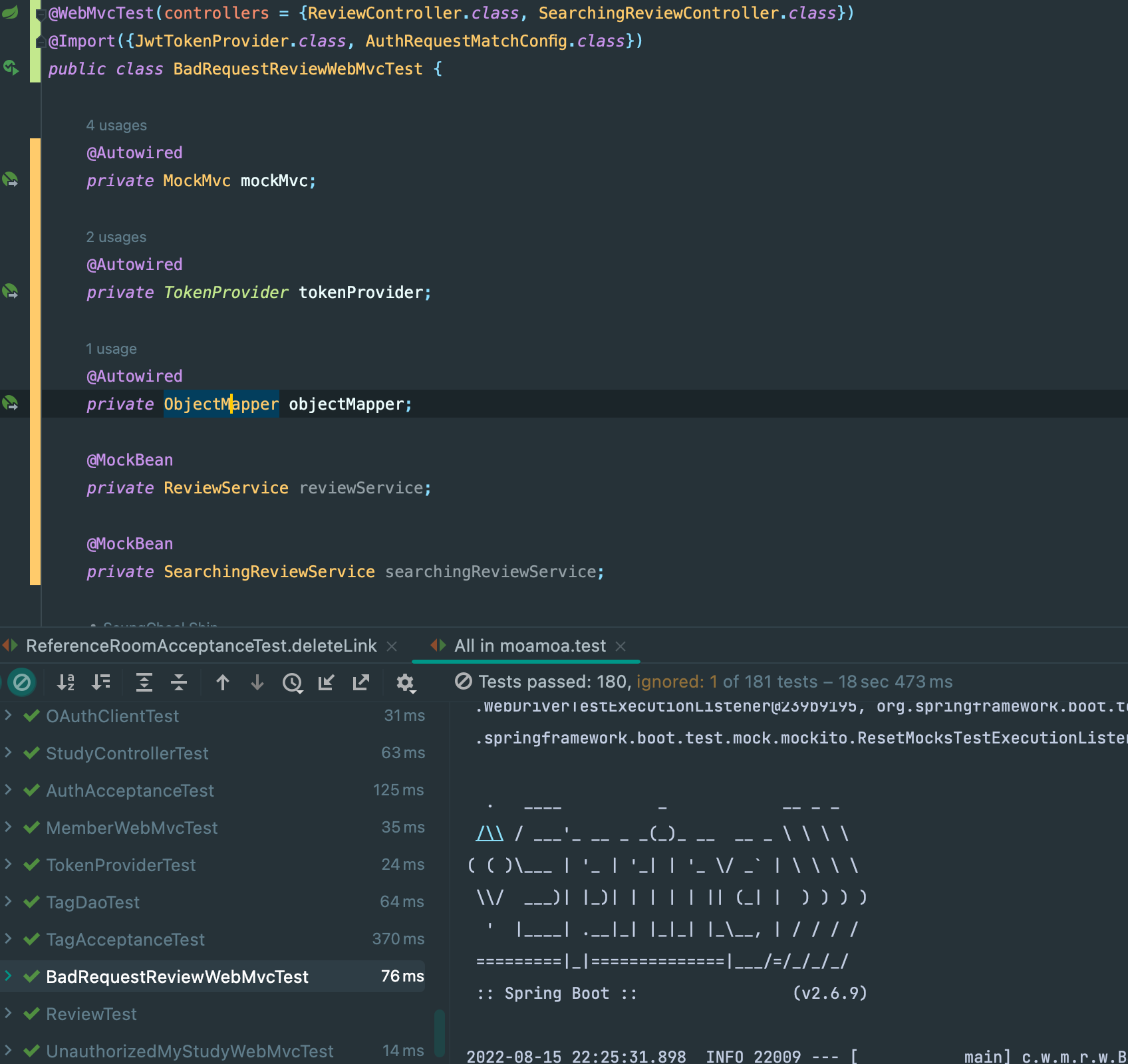
Task: Export test results
Action: coord(361,682)
